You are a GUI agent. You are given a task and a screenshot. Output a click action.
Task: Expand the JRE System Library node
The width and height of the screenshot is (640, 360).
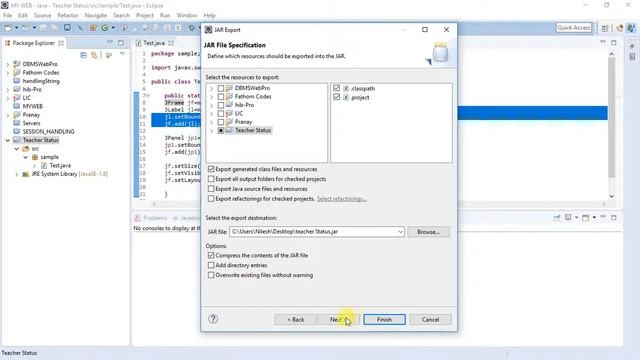tap(16, 174)
